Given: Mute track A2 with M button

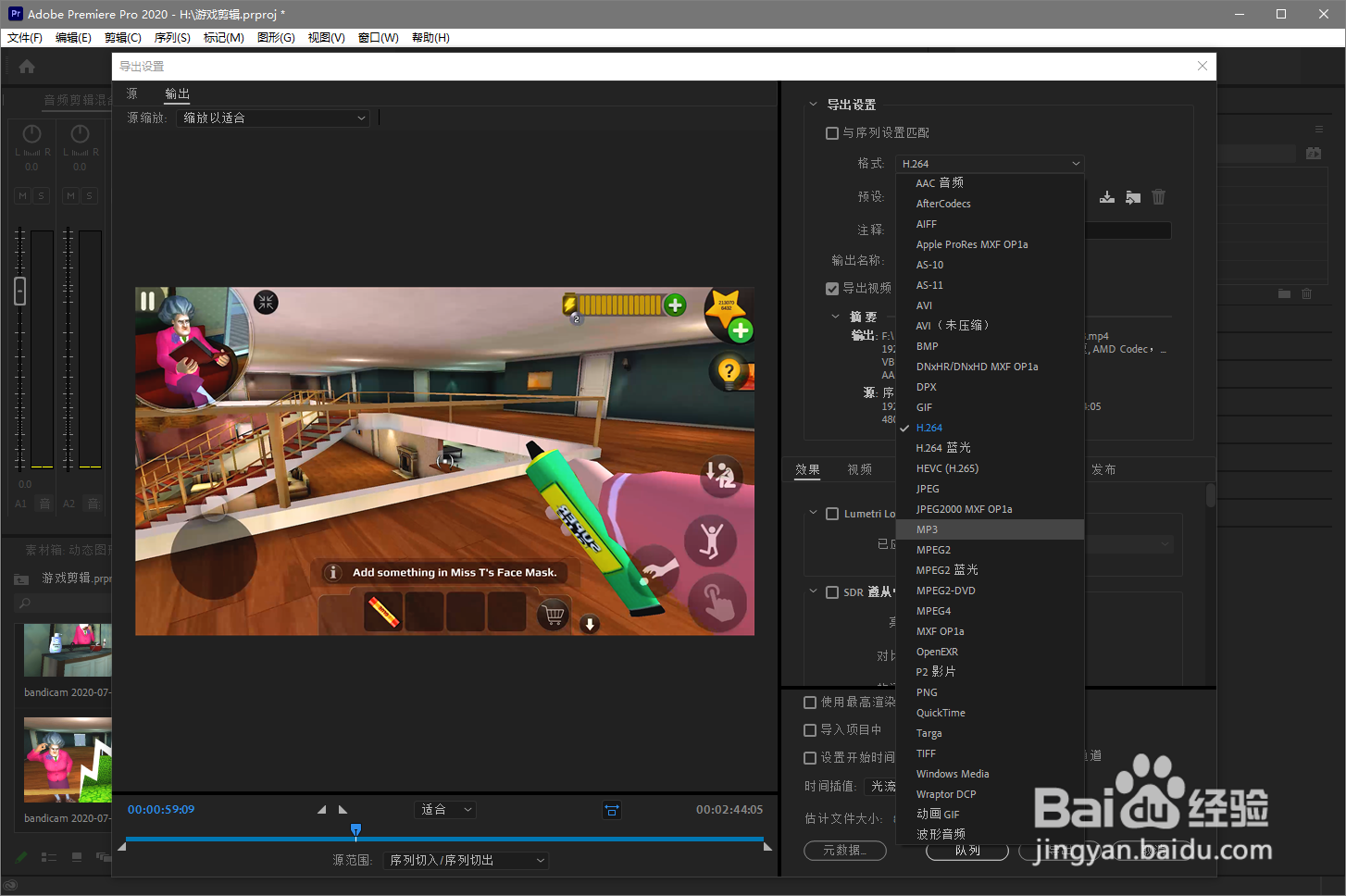Looking at the screenshot, I should (70, 195).
